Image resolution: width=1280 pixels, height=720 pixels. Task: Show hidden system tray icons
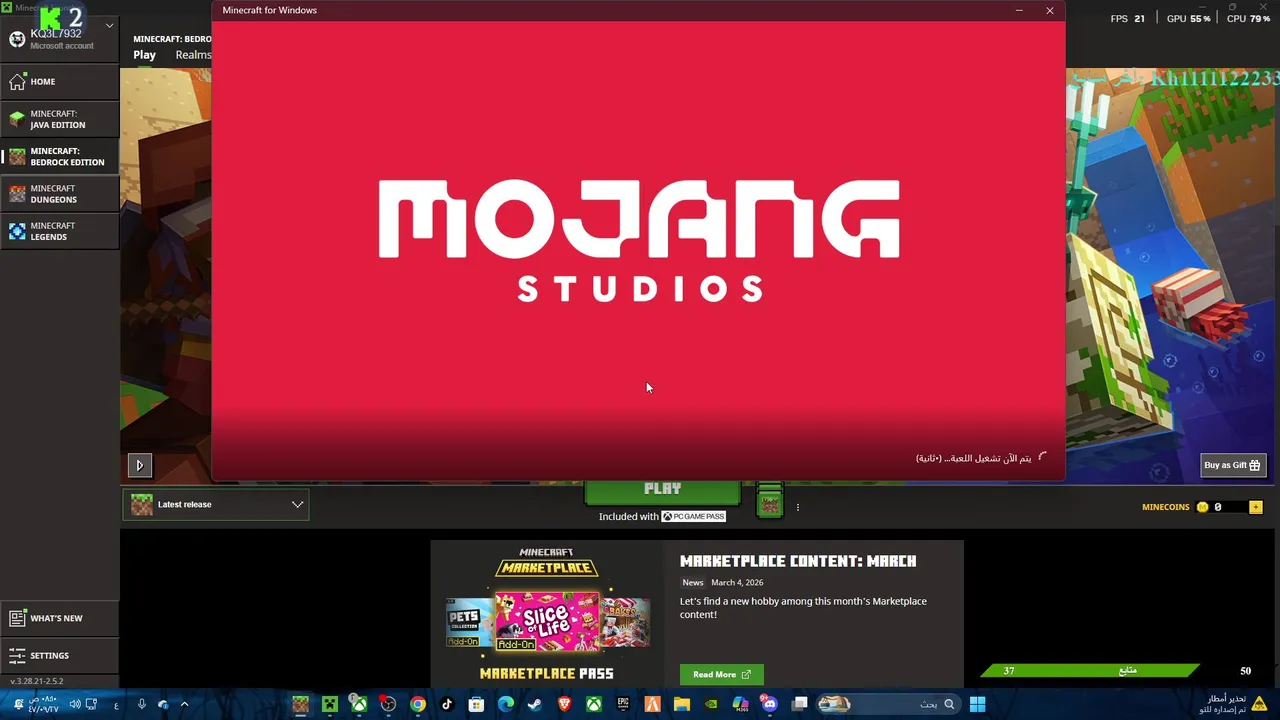tap(184, 704)
